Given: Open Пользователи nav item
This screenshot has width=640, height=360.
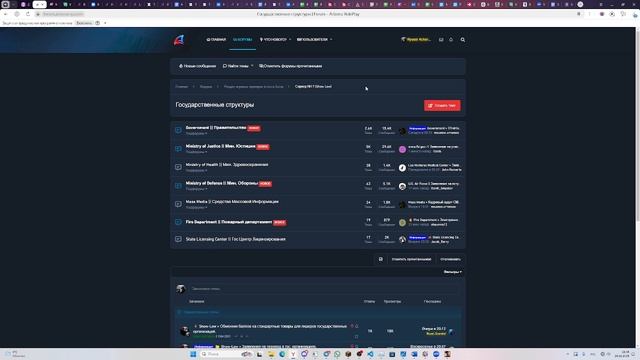Looking at the screenshot, I should tap(312, 40).
